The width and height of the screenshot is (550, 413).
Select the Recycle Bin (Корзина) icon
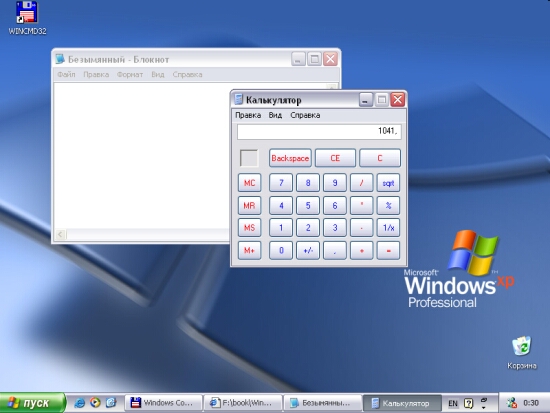522,353
